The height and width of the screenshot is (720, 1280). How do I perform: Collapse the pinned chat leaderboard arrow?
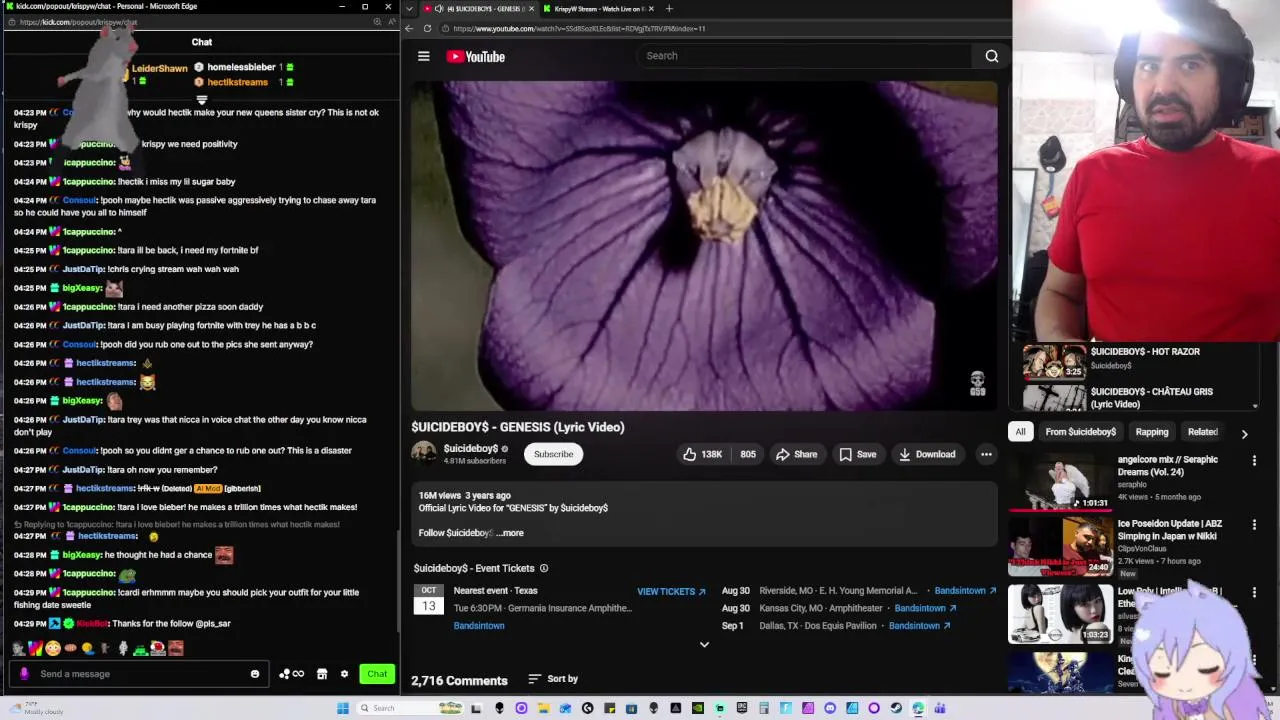coord(201,100)
